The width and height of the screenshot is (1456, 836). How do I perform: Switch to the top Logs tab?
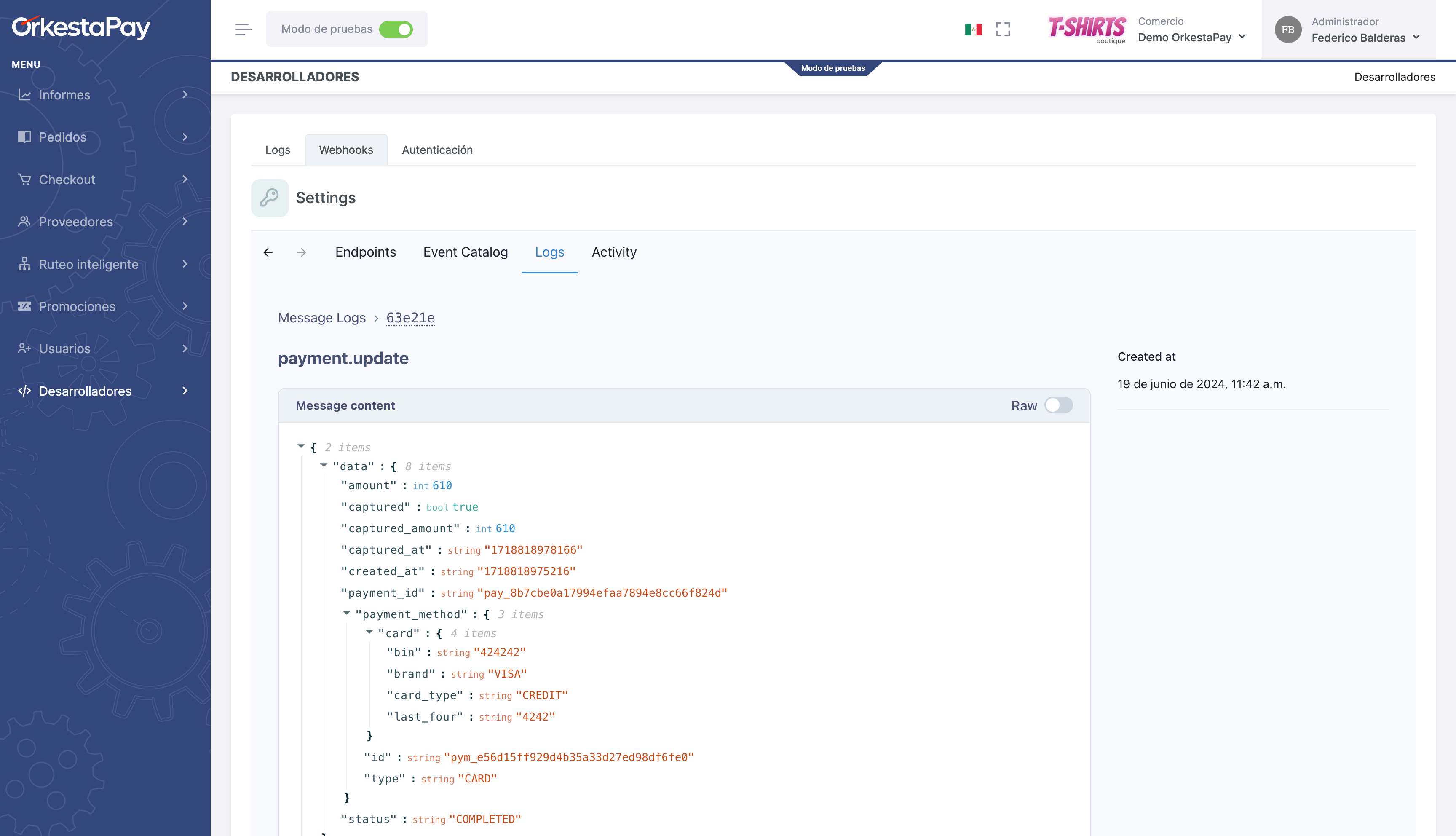pyautogui.click(x=278, y=150)
